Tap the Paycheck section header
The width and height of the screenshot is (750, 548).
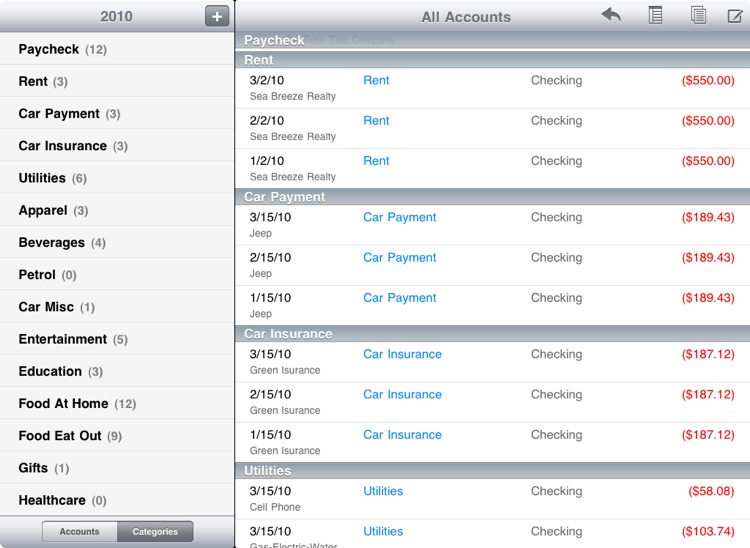tap(493, 40)
